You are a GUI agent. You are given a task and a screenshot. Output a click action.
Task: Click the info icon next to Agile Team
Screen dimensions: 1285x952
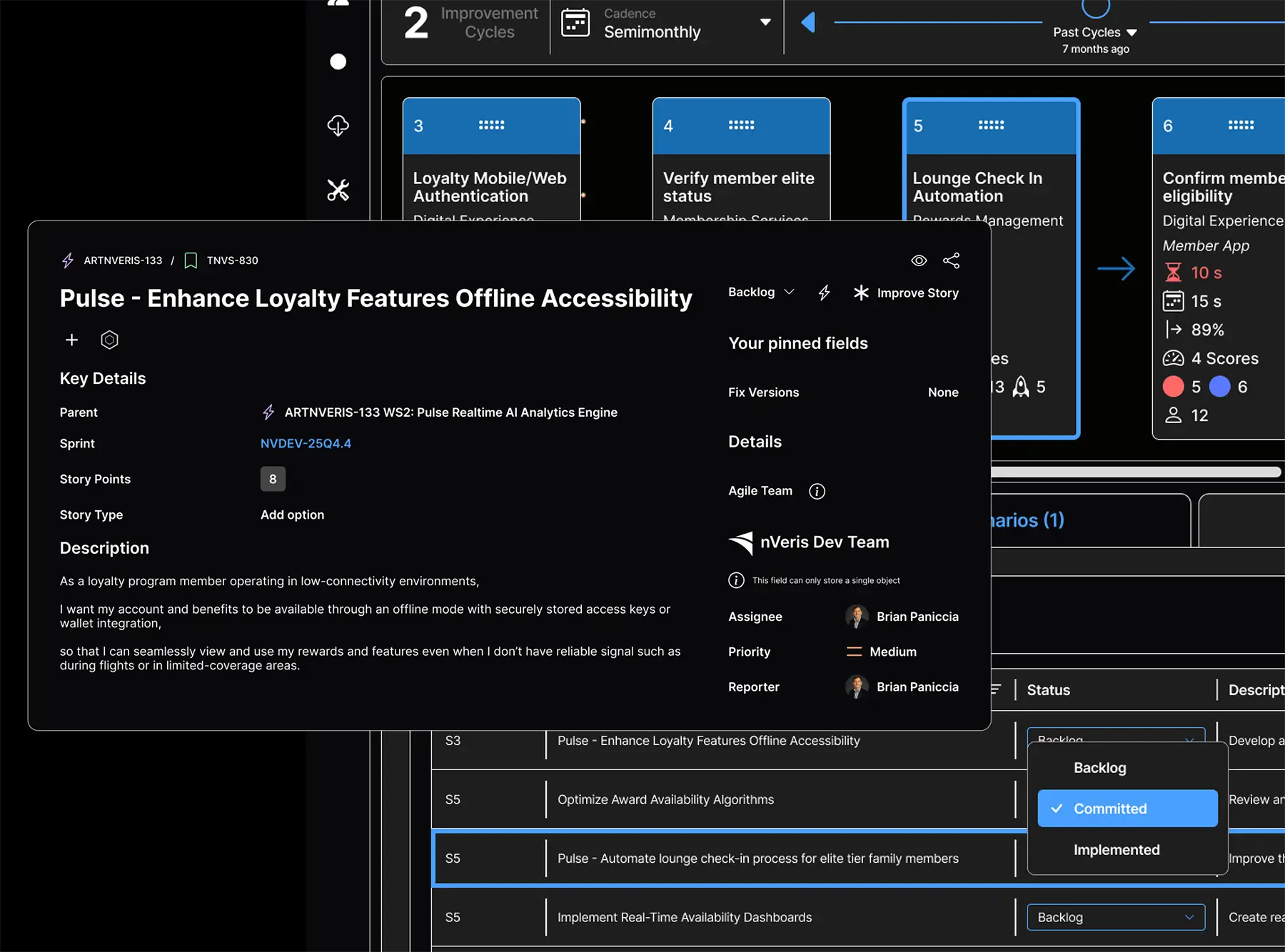[816, 491]
